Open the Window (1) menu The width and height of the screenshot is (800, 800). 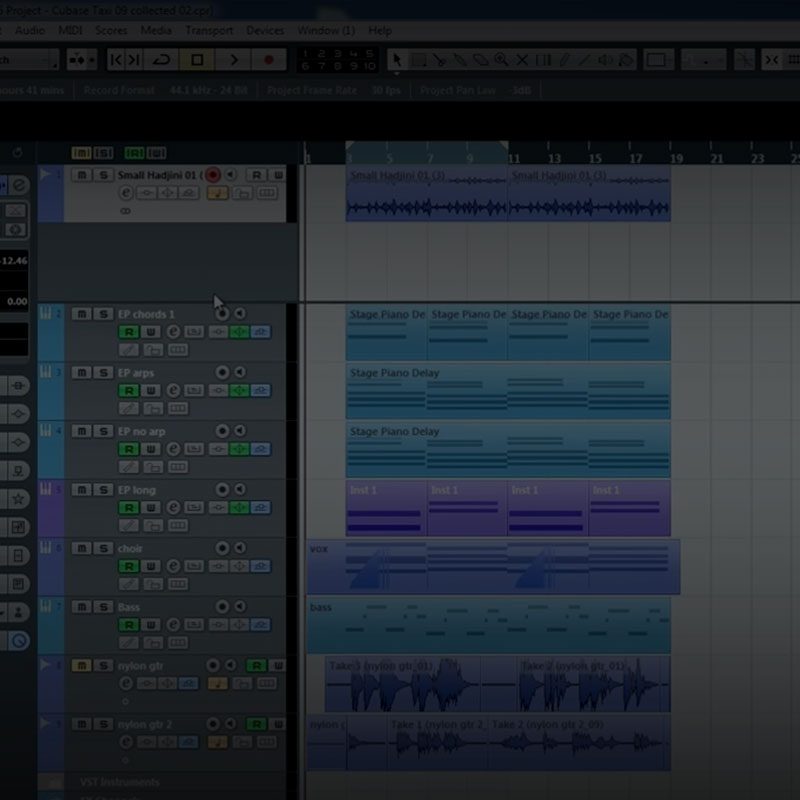(326, 31)
